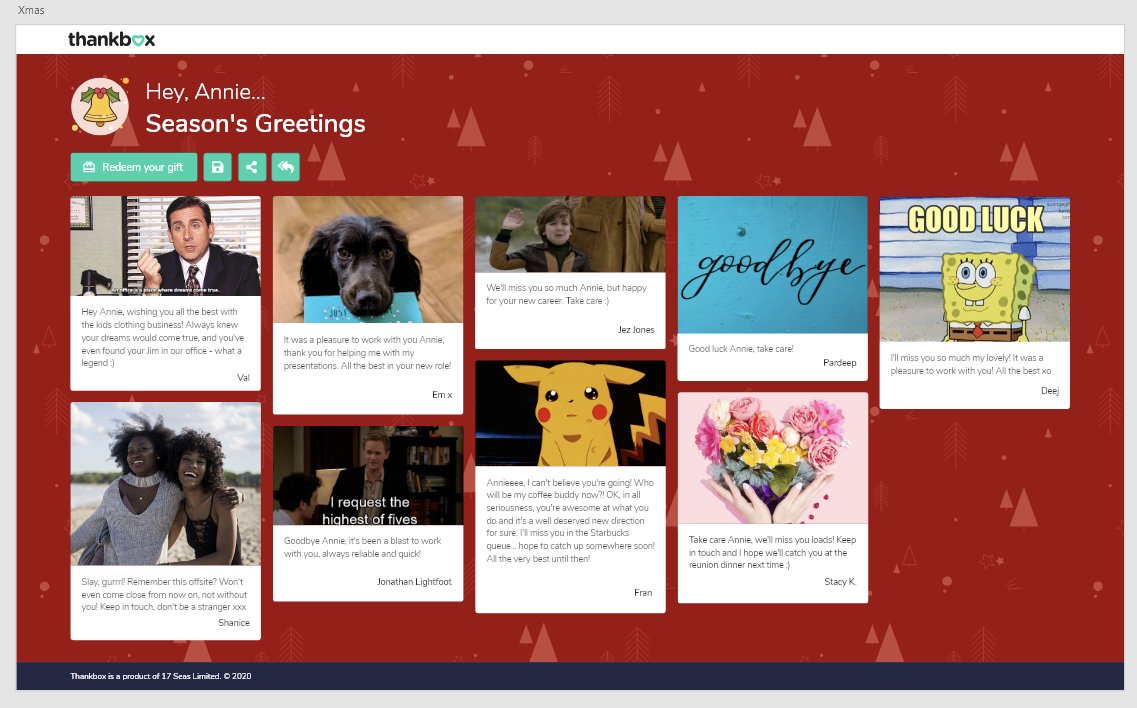1137x708 pixels.
Task: Select the signature 'Stacy K.'
Action: point(840,582)
